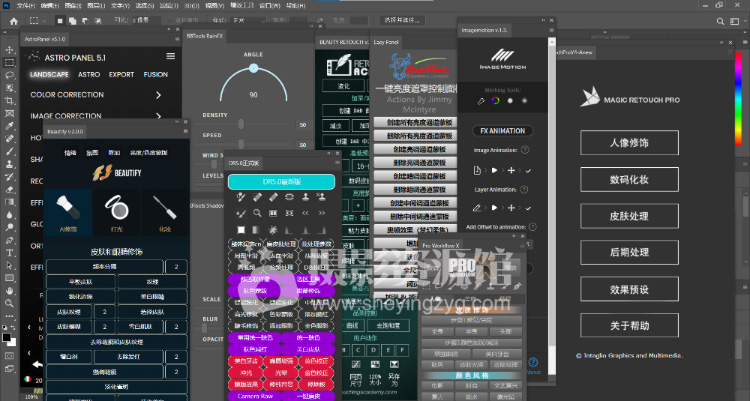Click the 皮肤处理 button in Magic Retouch Pro
The image size is (750, 401).
point(629,216)
